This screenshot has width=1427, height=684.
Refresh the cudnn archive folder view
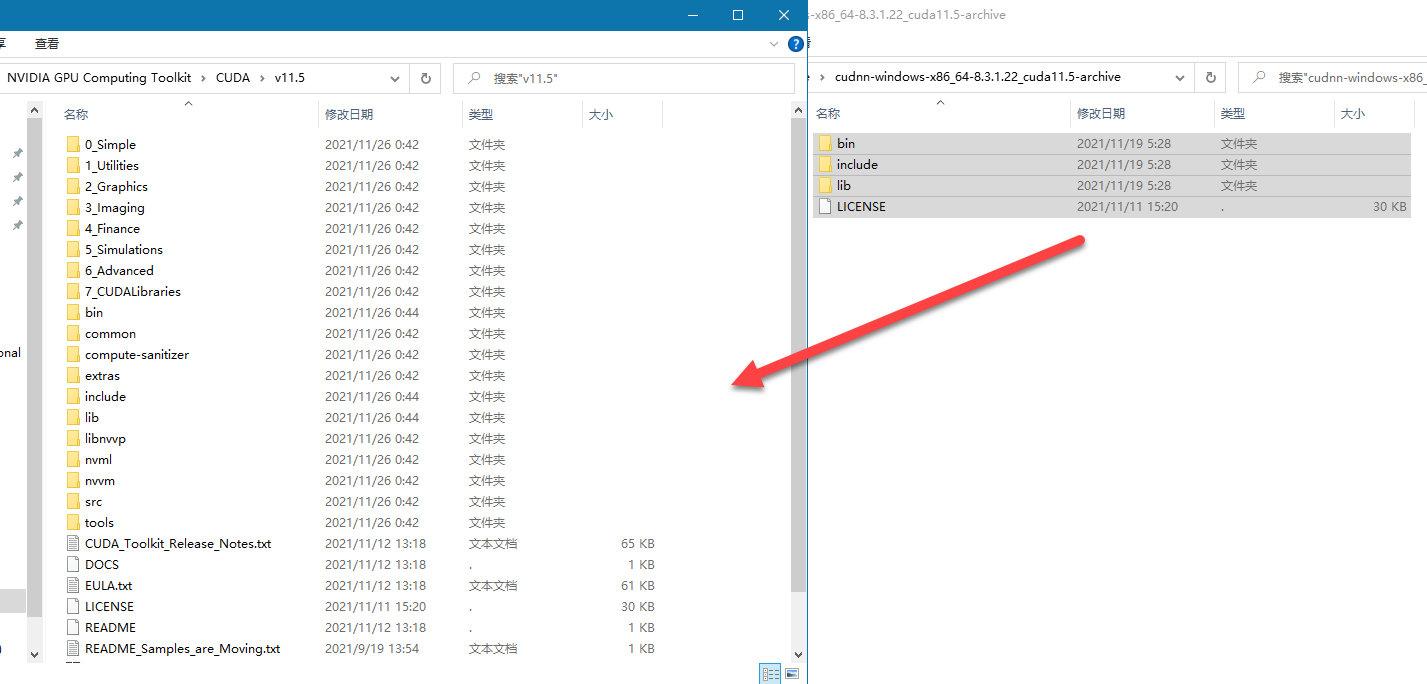pyautogui.click(x=1210, y=77)
